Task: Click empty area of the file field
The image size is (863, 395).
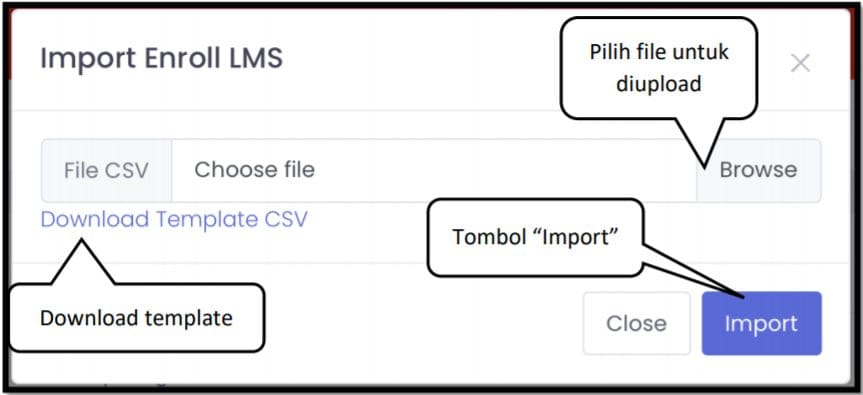Action: pyautogui.click(x=495, y=170)
